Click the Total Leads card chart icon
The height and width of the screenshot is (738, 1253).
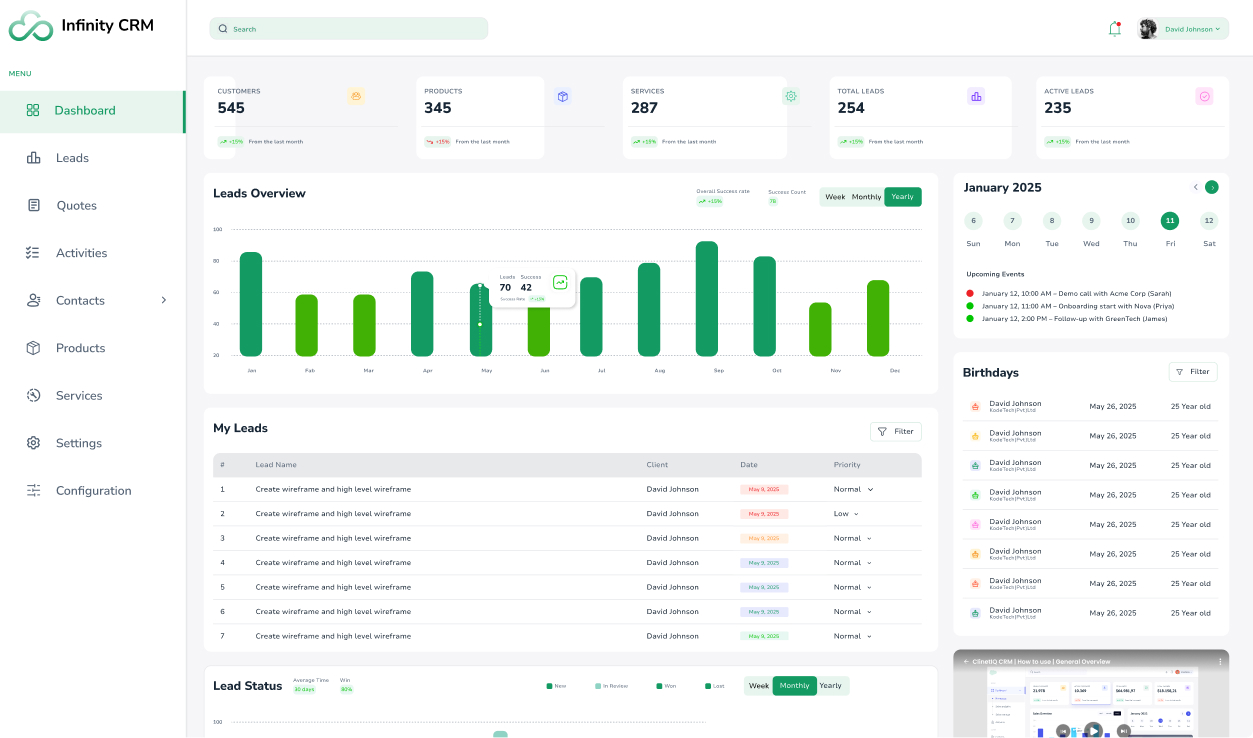tap(976, 96)
